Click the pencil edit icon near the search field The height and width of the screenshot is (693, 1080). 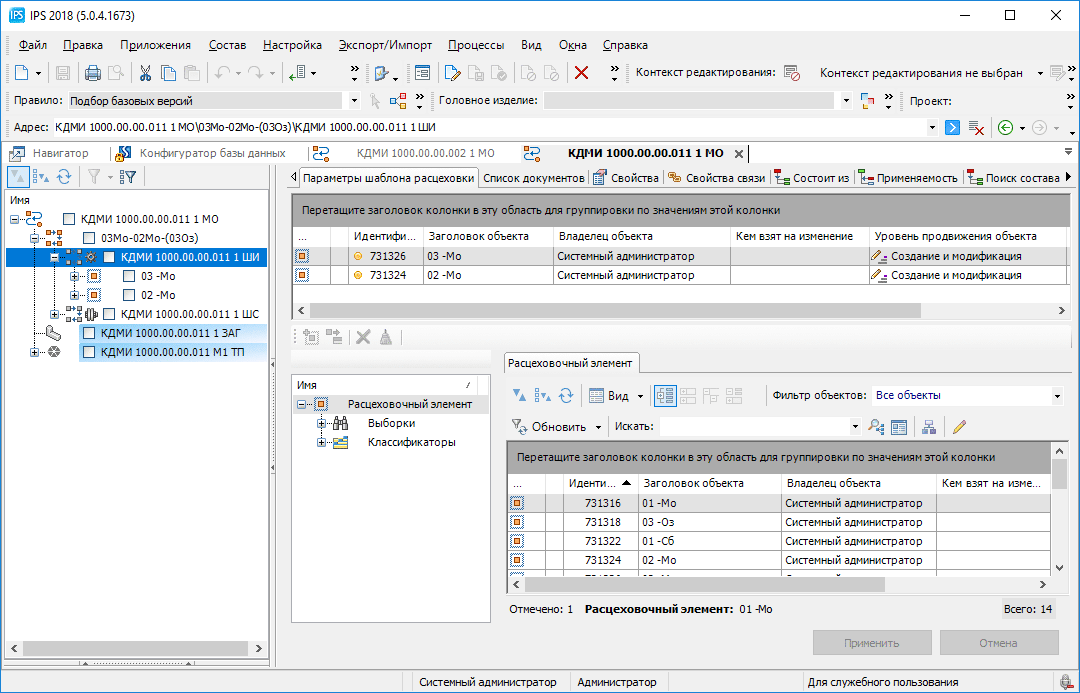959,426
